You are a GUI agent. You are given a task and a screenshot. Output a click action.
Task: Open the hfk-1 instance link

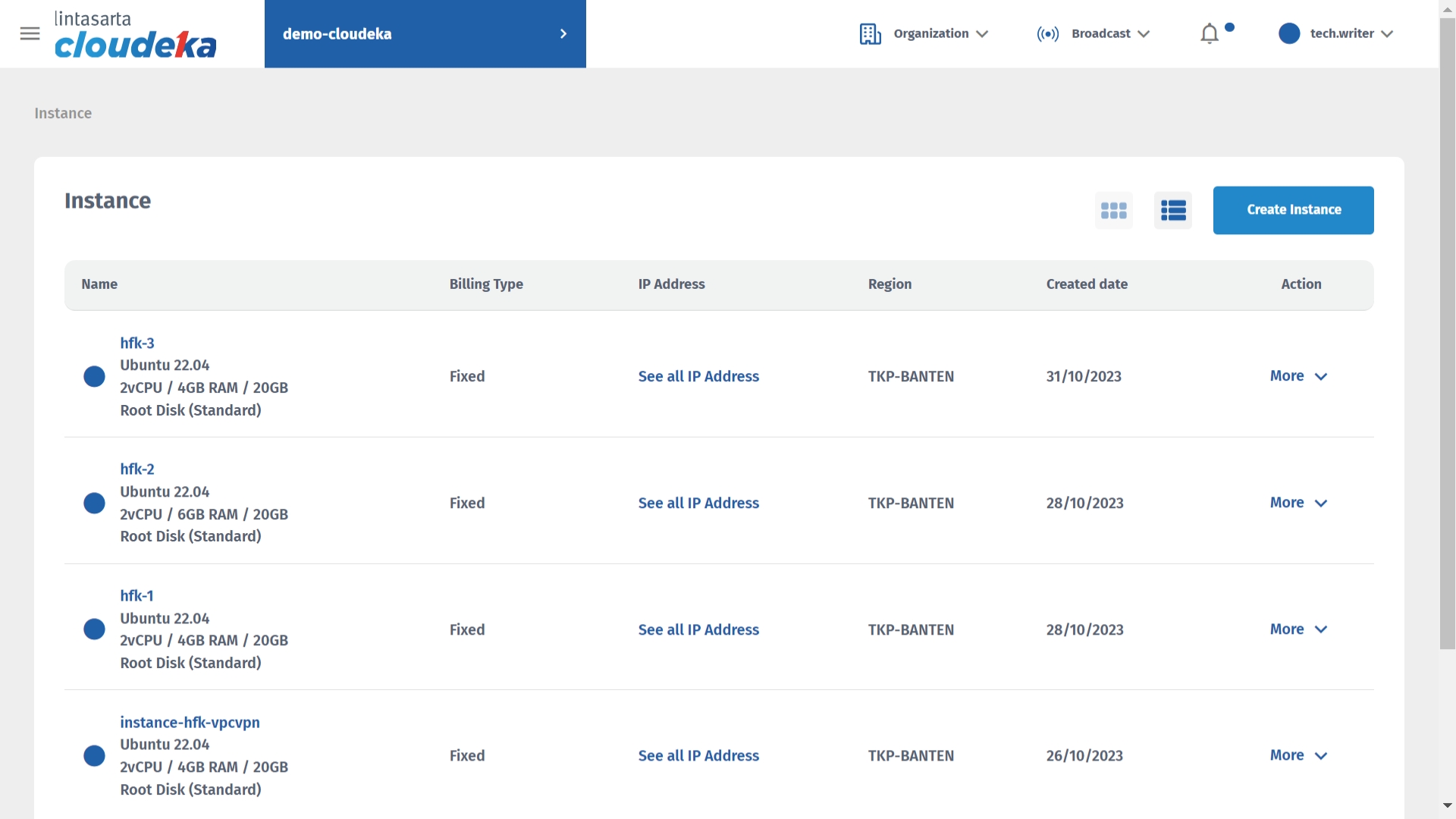[136, 596]
